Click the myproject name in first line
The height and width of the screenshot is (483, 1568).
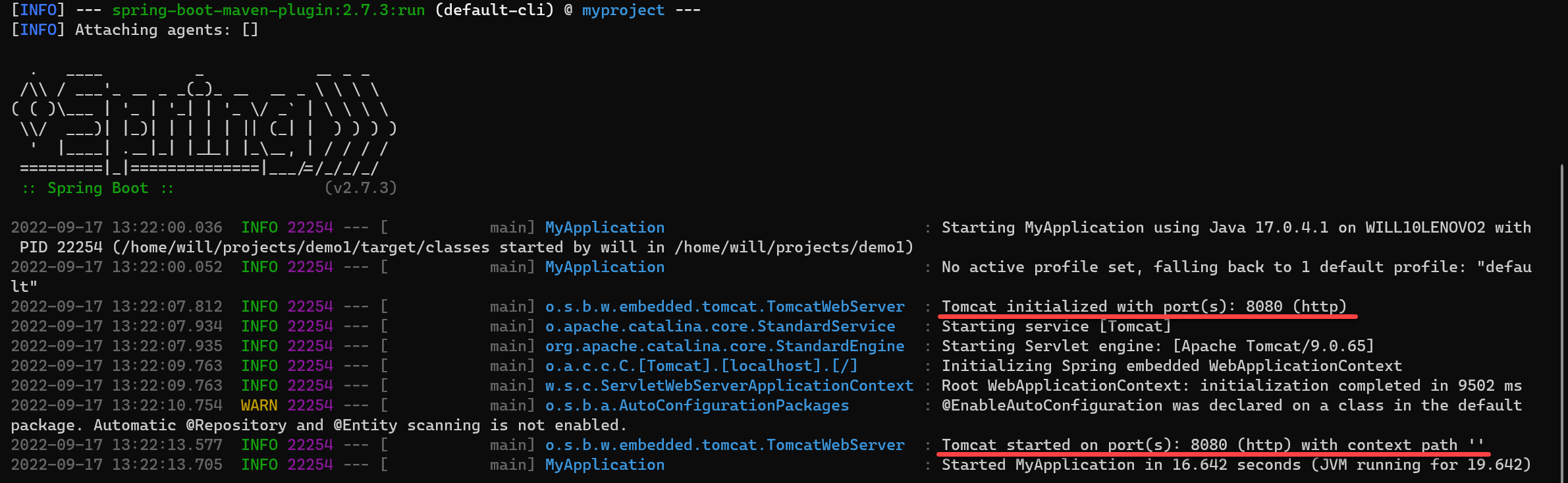click(x=623, y=10)
